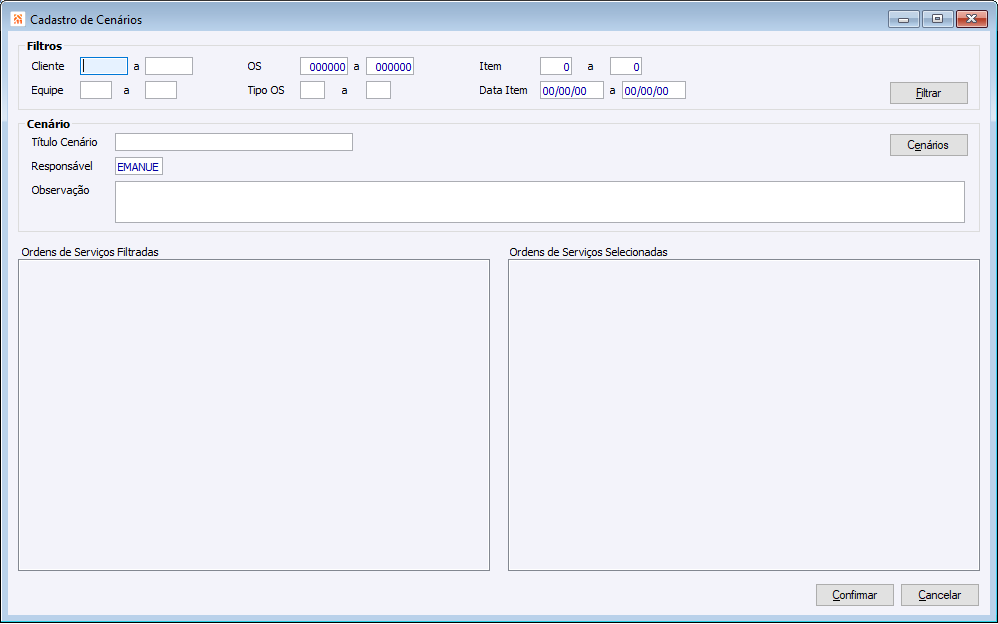
Task: Click the Responsável field showing EMANUE
Action: point(139,166)
